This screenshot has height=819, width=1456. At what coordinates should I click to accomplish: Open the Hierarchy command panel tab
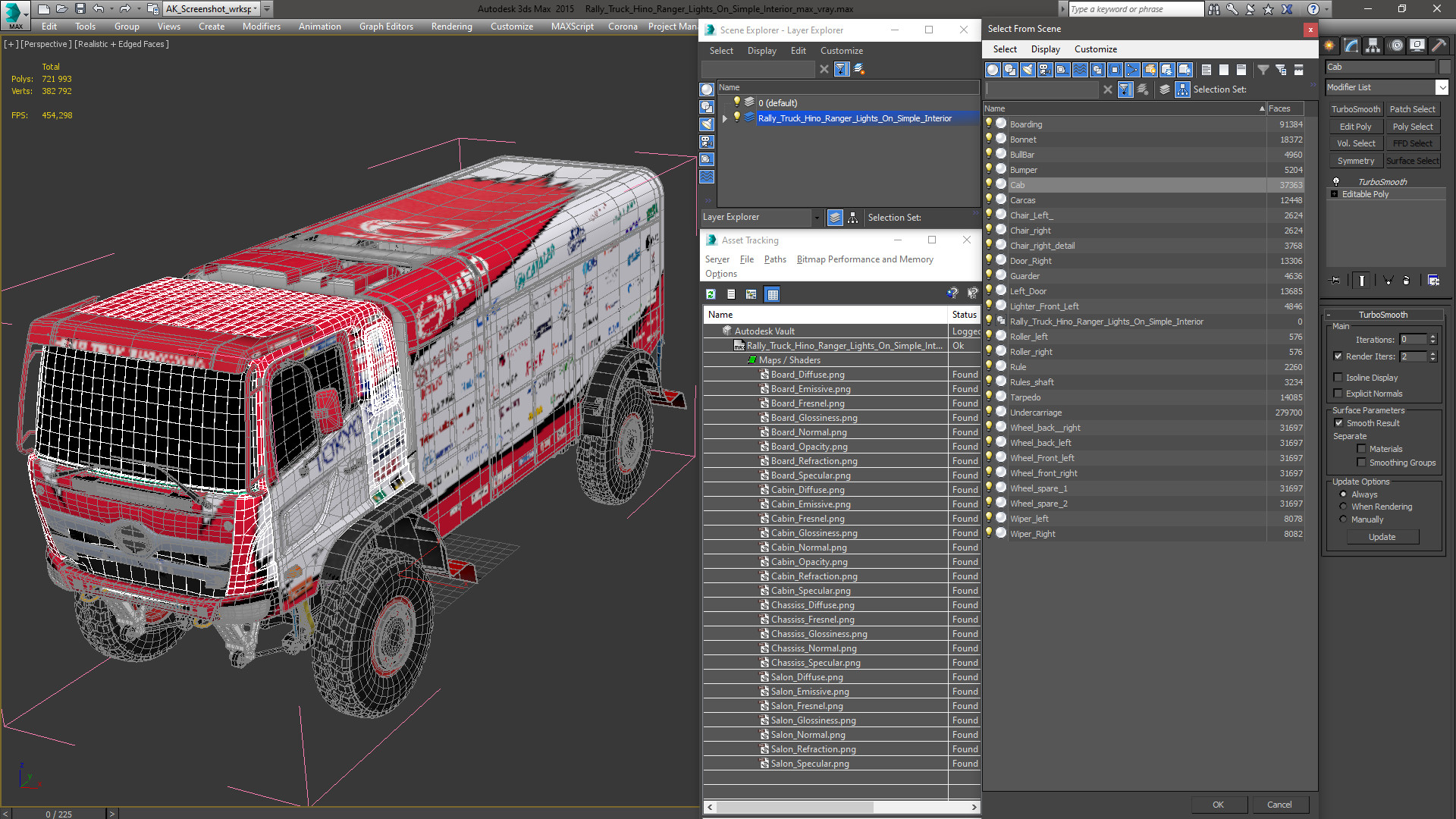1373,45
